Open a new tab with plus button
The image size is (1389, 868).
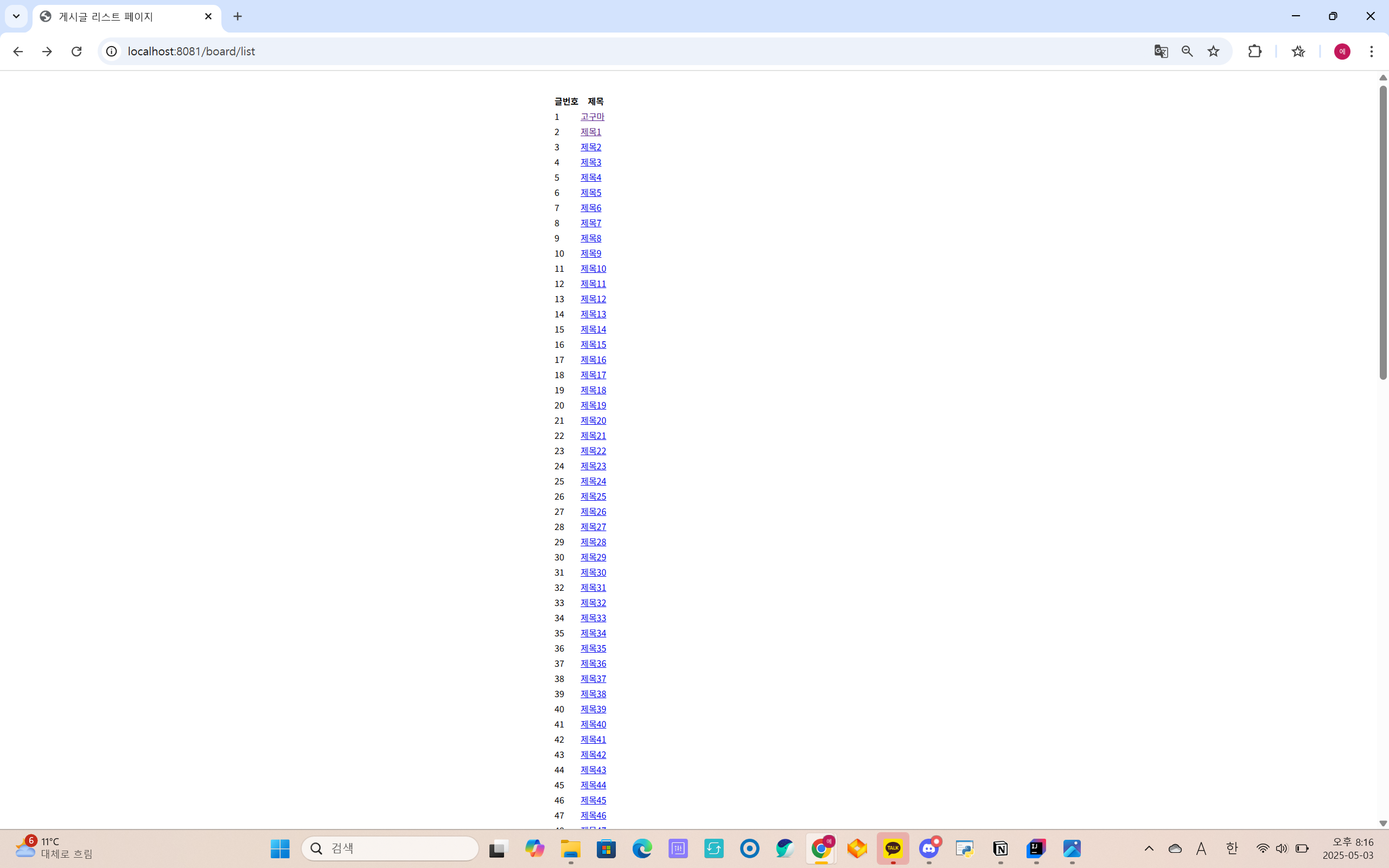(238, 17)
